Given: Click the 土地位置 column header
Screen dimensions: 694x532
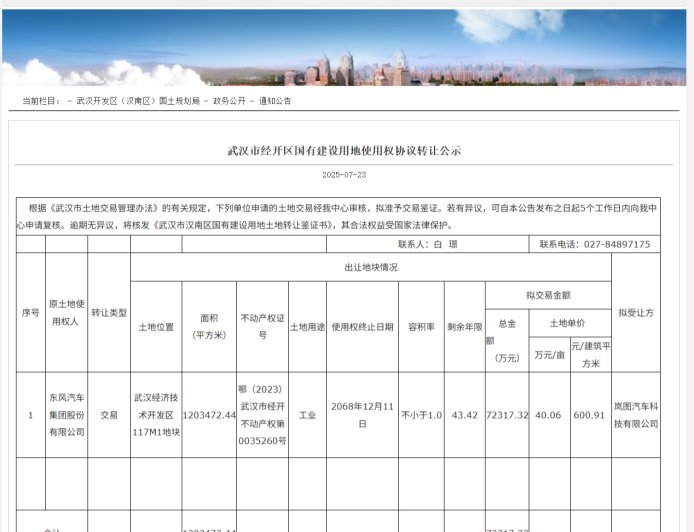Looking at the screenshot, I should pyautogui.click(x=156, y=327).
